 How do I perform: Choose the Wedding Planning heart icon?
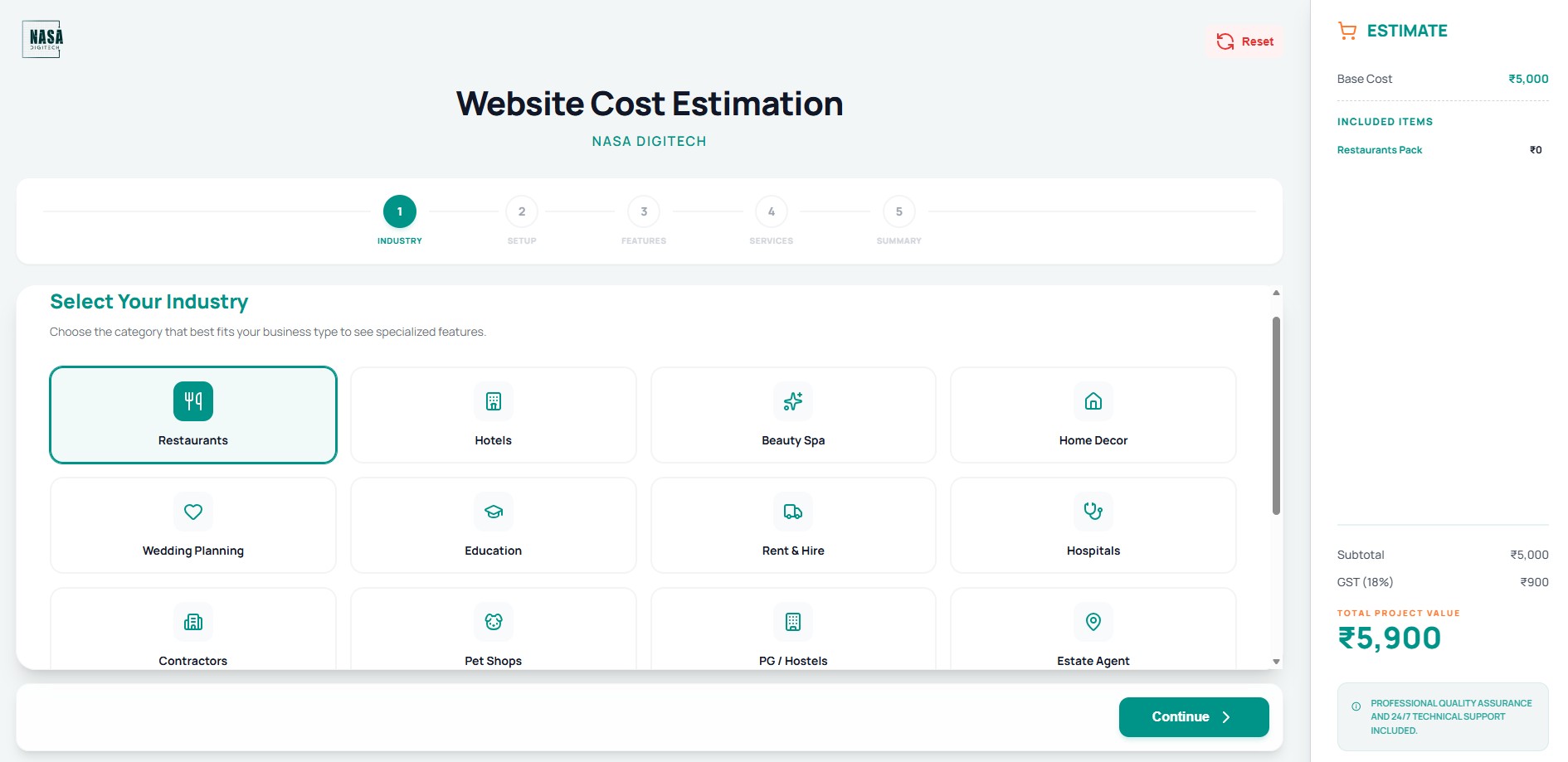coord(192,512)
